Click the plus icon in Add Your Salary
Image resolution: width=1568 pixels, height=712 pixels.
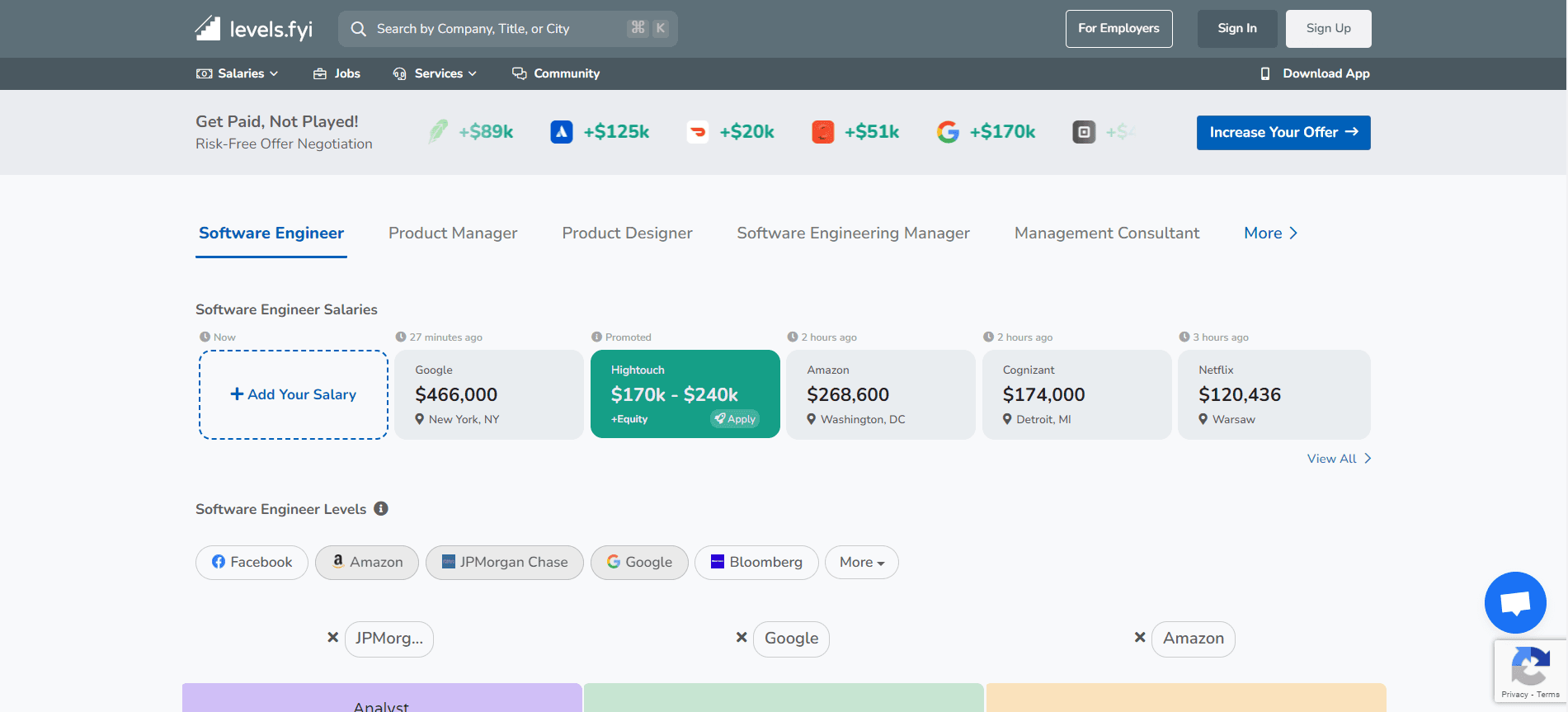tap(237, 394)
